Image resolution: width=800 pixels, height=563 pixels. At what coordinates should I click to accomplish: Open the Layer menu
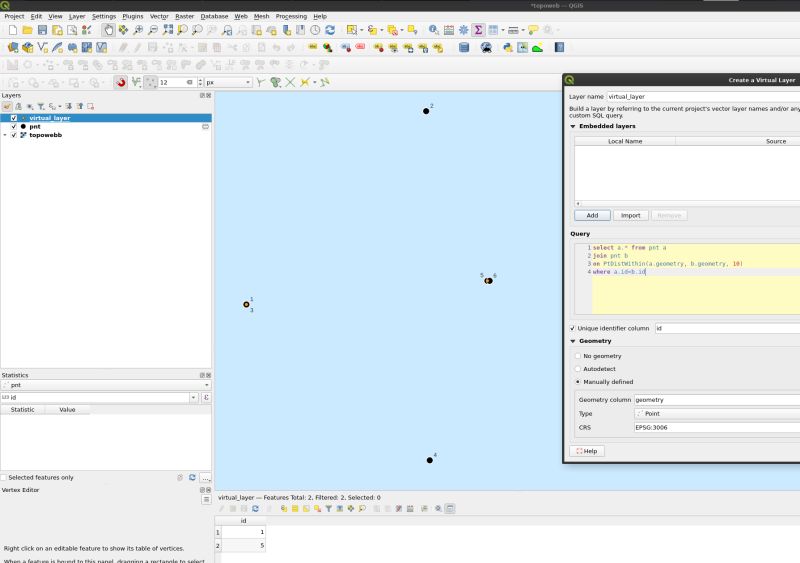pos(77,16)
